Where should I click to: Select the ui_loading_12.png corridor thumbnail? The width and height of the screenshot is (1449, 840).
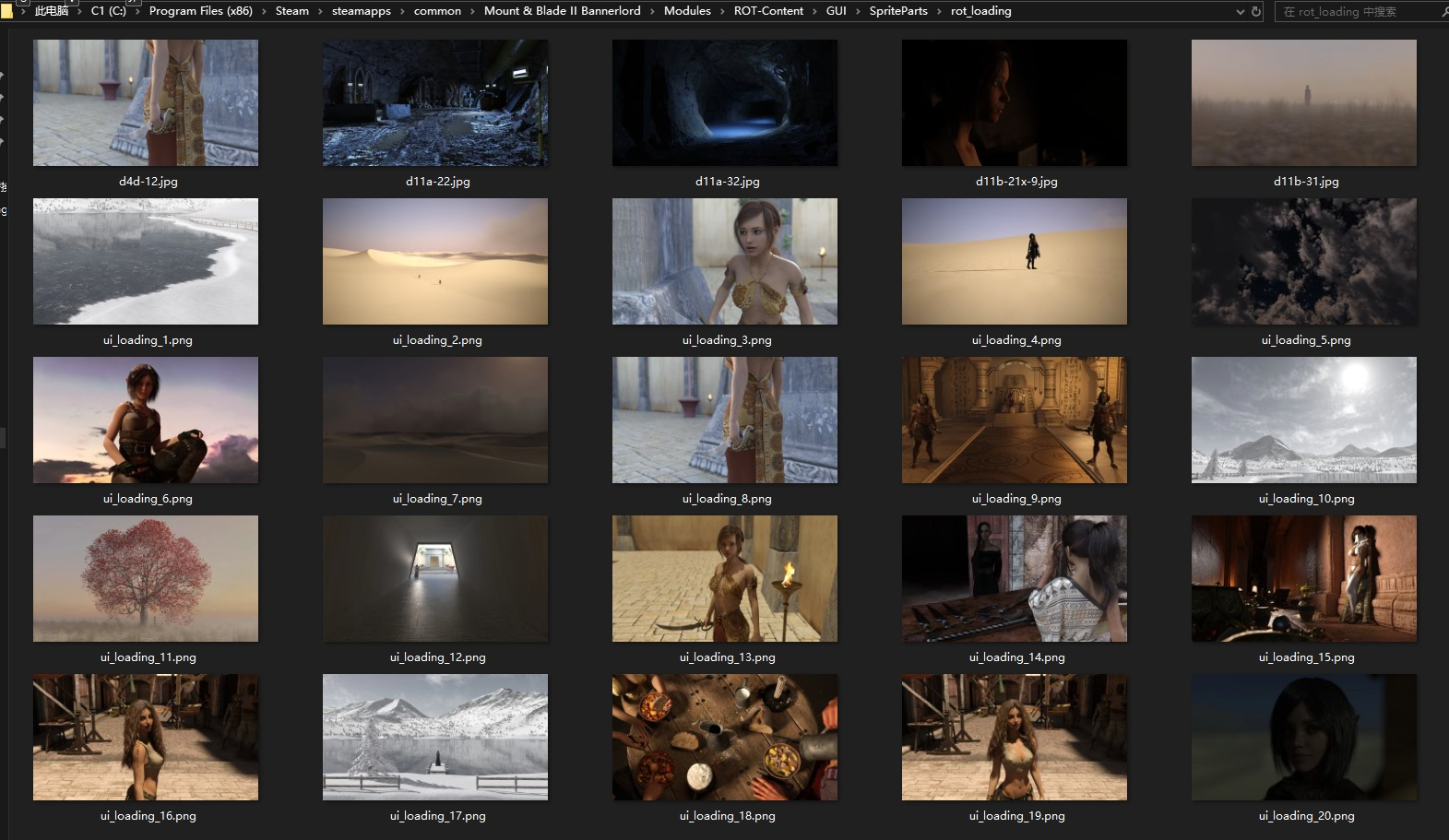(435, 578)
